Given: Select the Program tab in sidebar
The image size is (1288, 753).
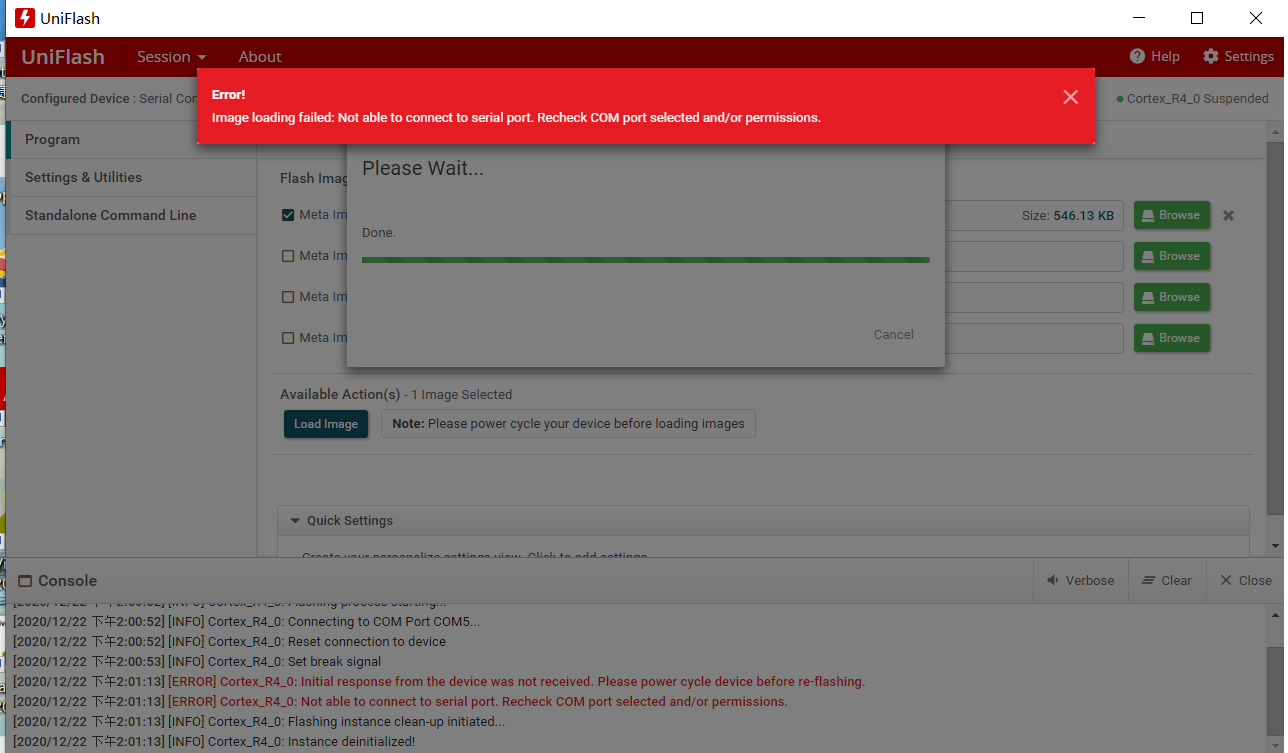Looking at the screenshot, I should click(132, 140).
